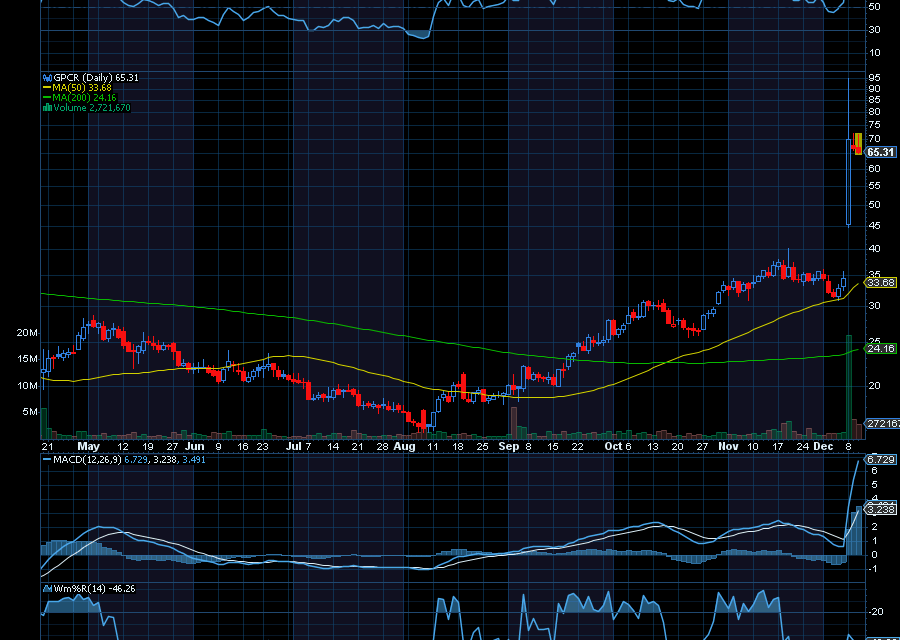Click the tall blue gap-up candlestick in December
The height and width of the screenshot is (640, 900).
click(x=848, y=150)
